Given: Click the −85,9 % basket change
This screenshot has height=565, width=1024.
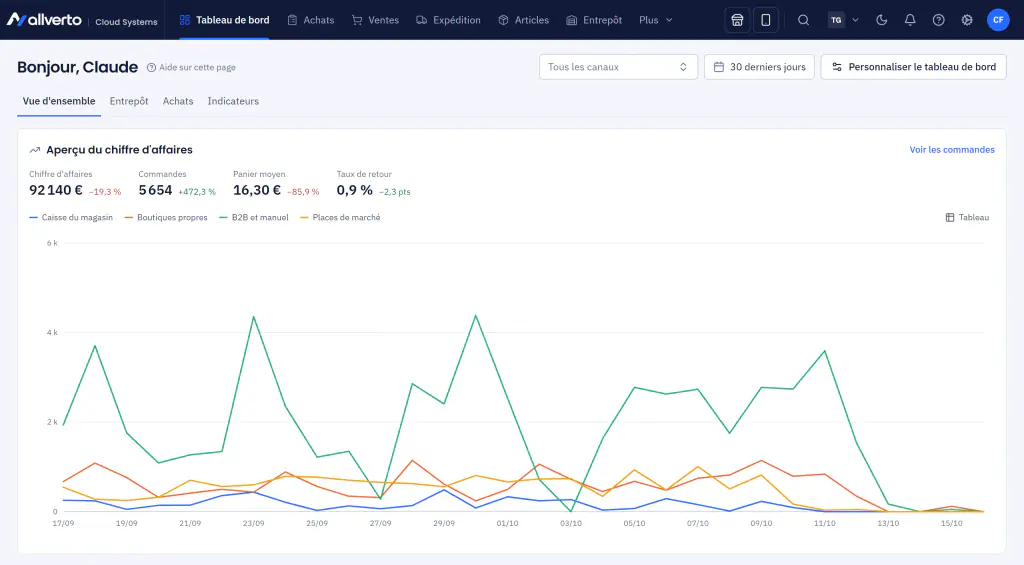Looking at the screenshot, I should pyautogui.click(x=303, y=192).
